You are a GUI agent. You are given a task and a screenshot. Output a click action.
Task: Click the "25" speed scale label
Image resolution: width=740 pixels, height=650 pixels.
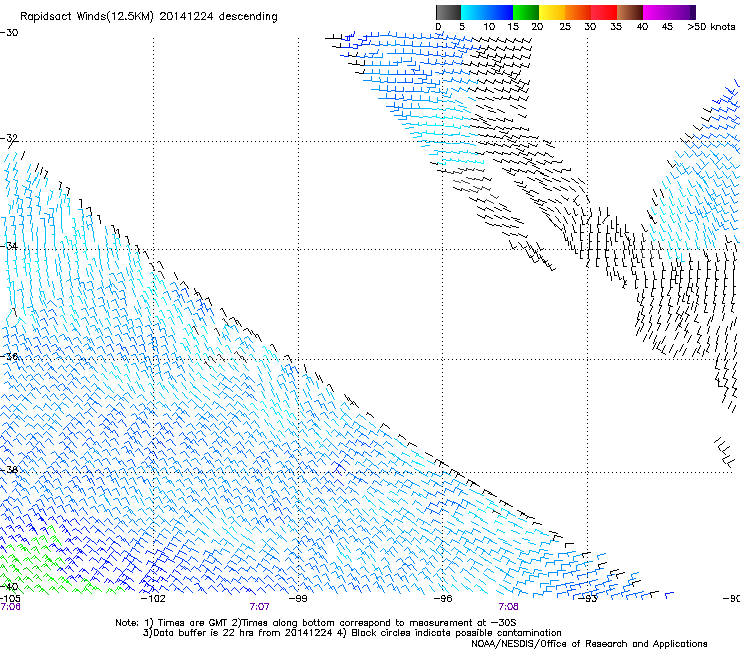tap(565, 27)
